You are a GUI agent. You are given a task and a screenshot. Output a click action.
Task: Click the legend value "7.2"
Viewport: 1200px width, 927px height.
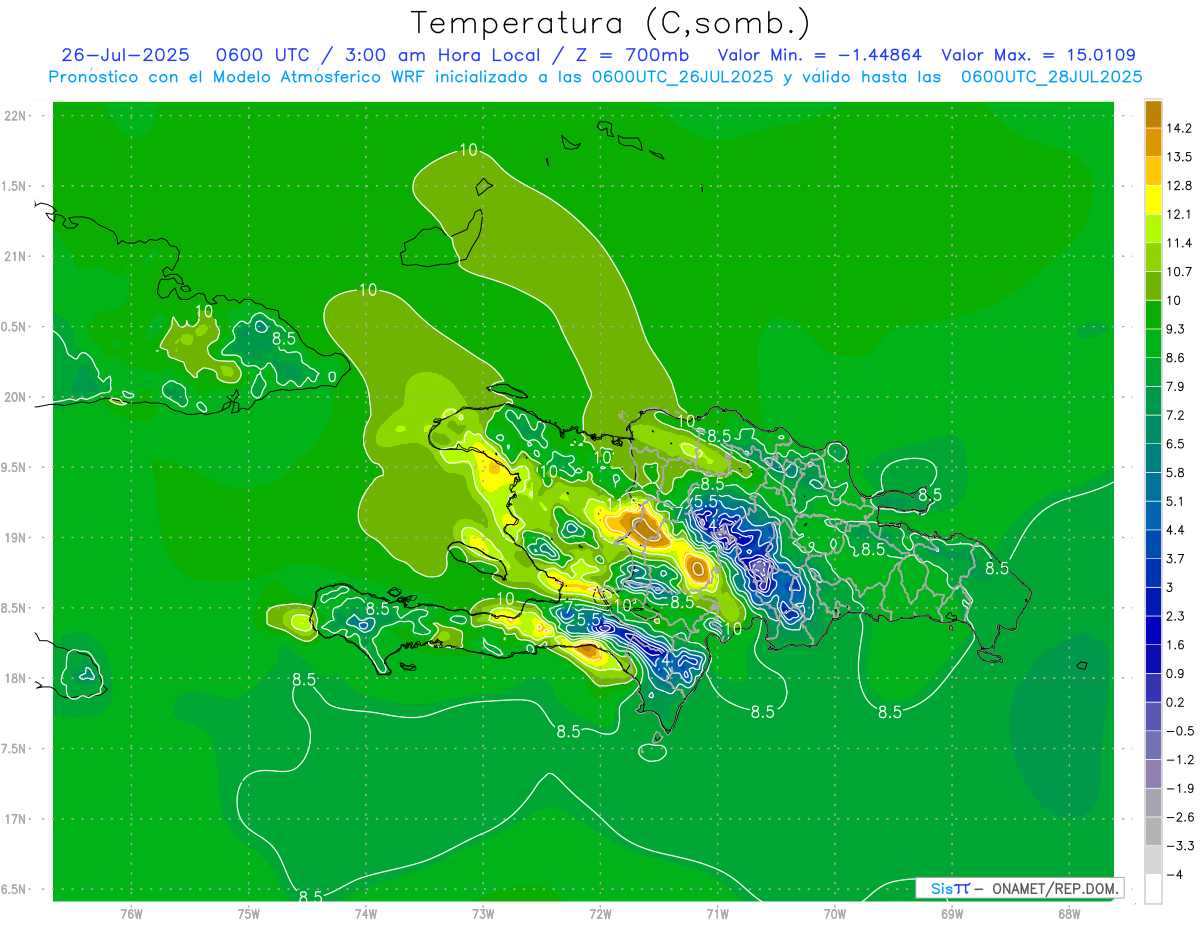1175,415
